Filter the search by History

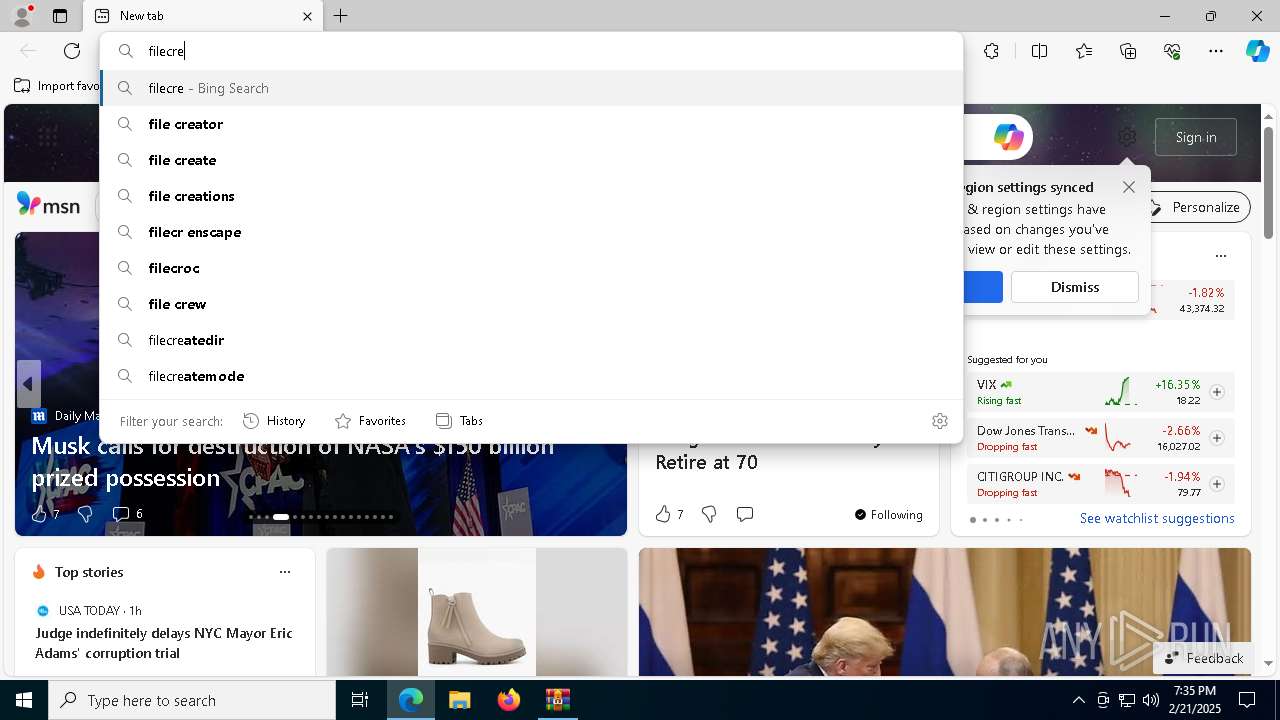point(274,421)
